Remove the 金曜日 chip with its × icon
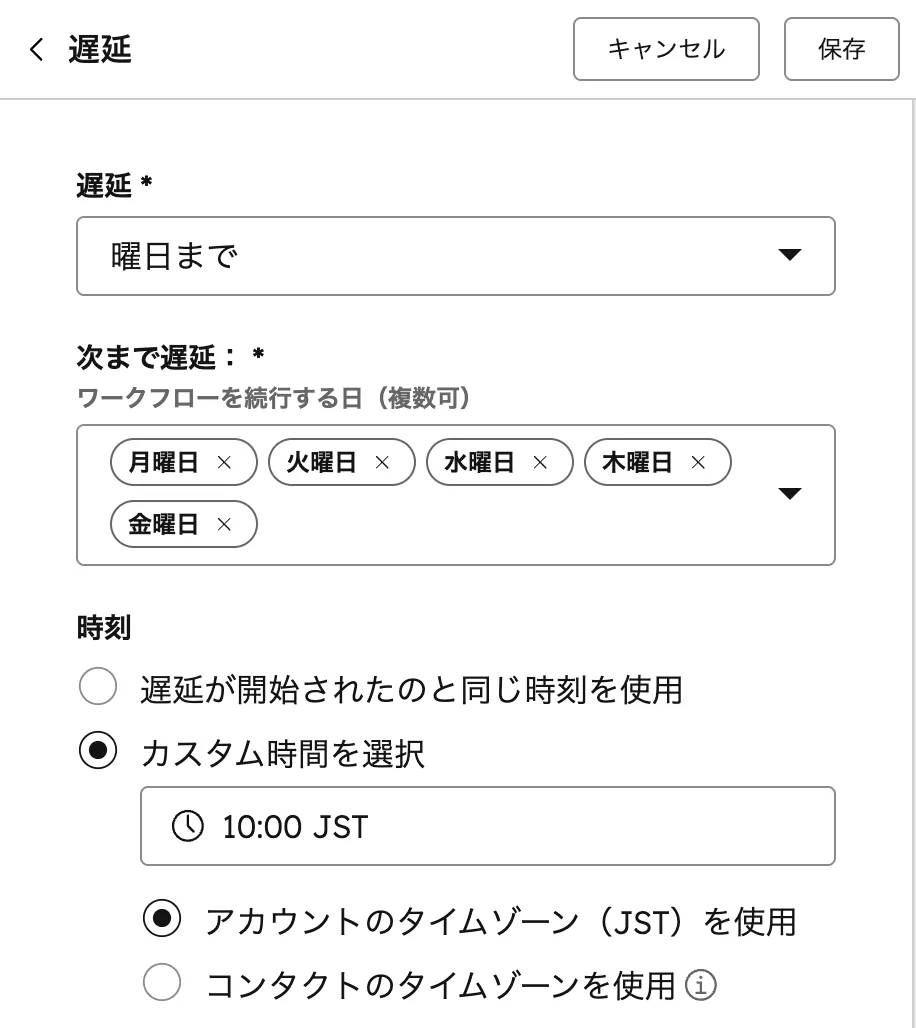This screenshot has width=916, height=1028. click(225, 524)
